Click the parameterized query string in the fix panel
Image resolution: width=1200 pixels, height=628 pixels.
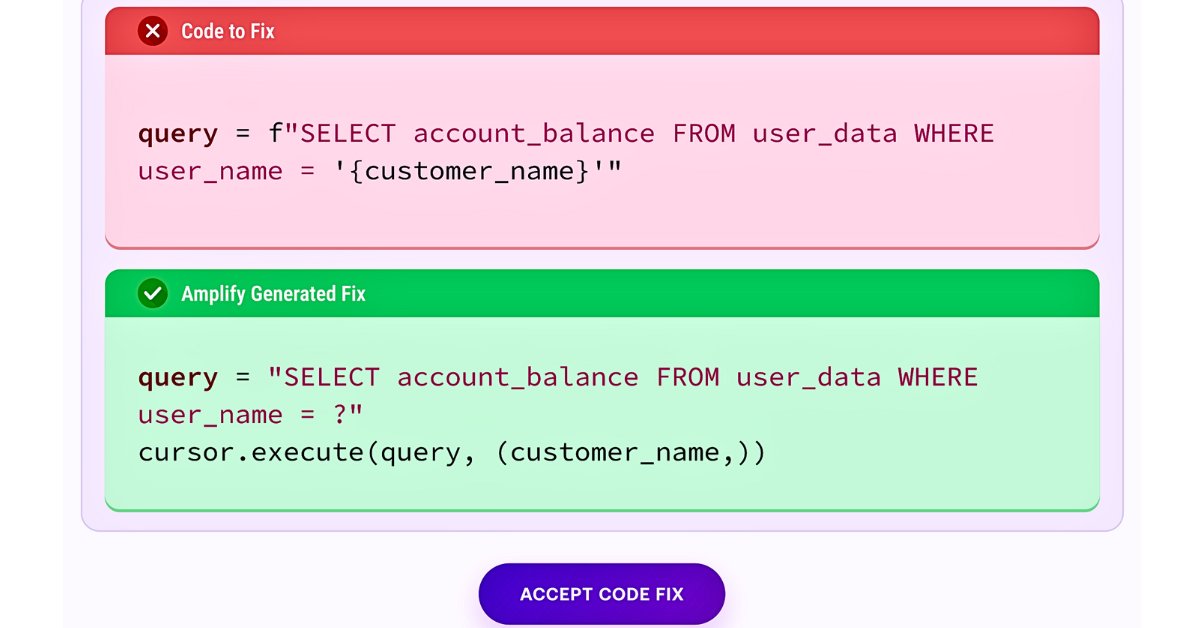[557, 377]
